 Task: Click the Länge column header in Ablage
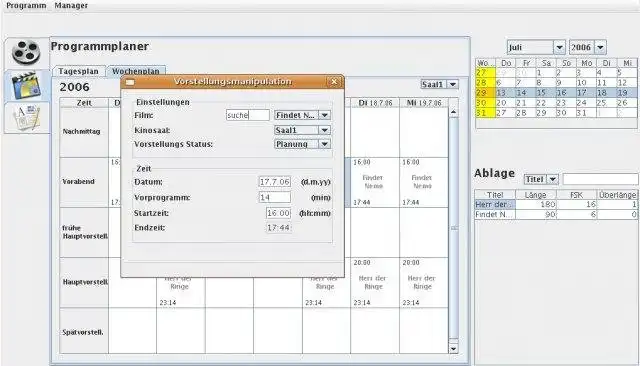click(x=536, y=195)
